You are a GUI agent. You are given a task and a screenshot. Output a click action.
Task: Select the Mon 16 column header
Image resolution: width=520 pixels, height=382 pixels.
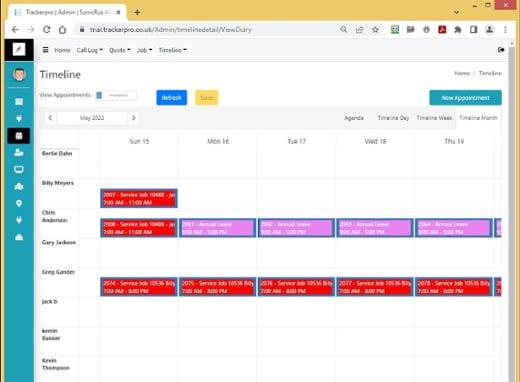coord(218,141)
